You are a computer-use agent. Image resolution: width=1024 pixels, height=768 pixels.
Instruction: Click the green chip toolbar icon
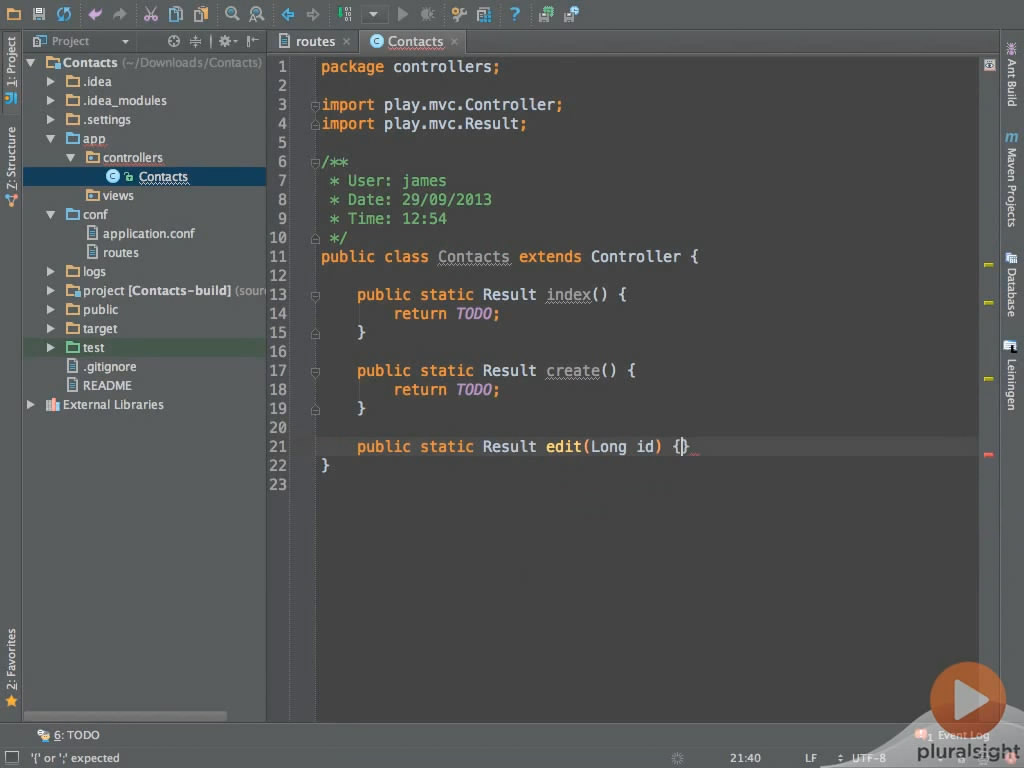(x=546, y=14)
